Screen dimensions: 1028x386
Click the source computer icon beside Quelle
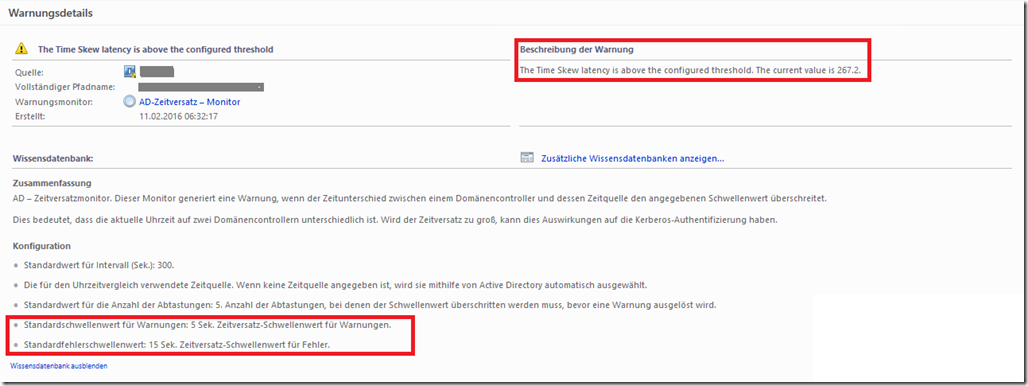(130, 71)
